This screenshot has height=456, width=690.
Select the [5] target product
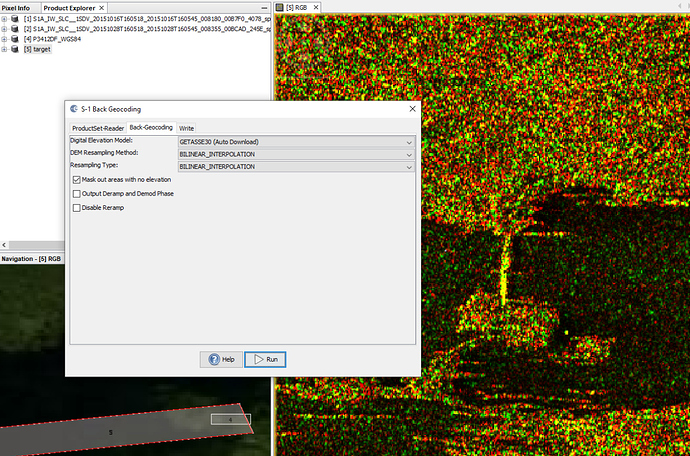[37, 49]
